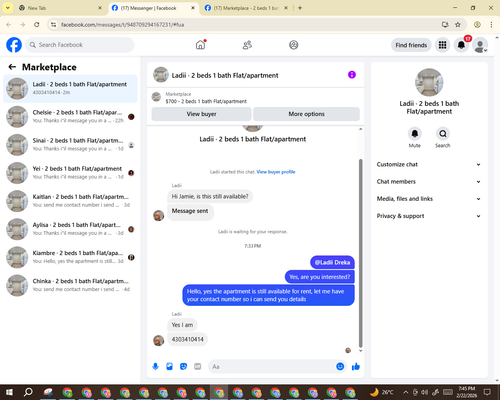Click the More options button
Viewport: 500px width, 400px height.
306,114
